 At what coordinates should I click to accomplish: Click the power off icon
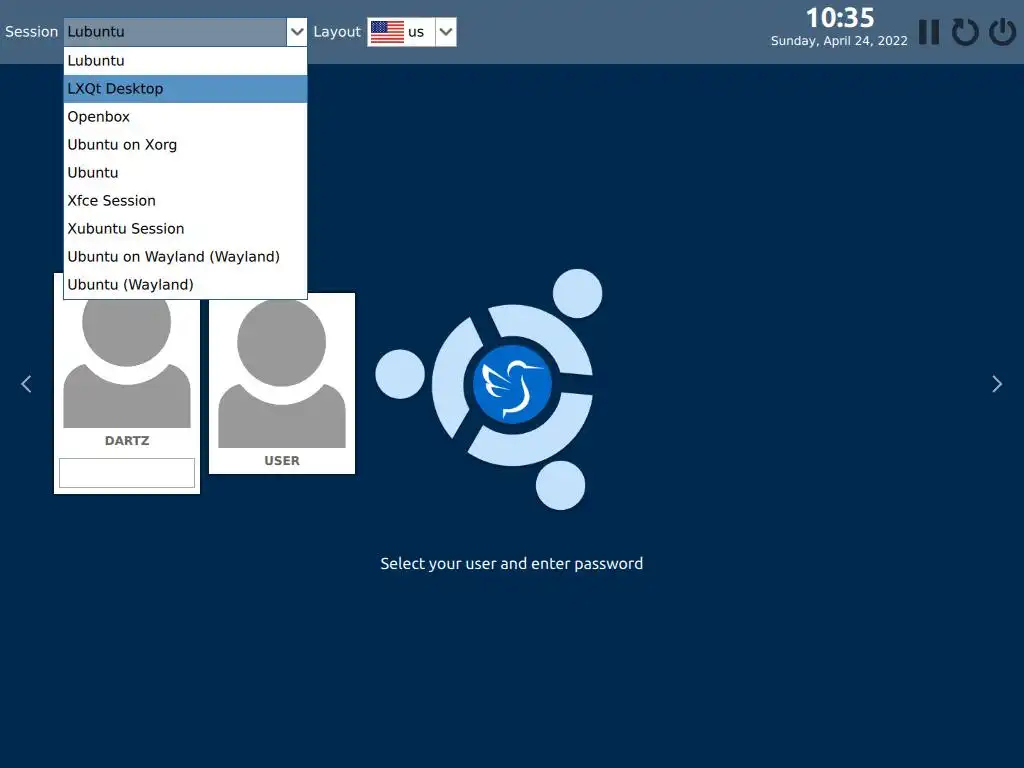tap(1002, 32)
